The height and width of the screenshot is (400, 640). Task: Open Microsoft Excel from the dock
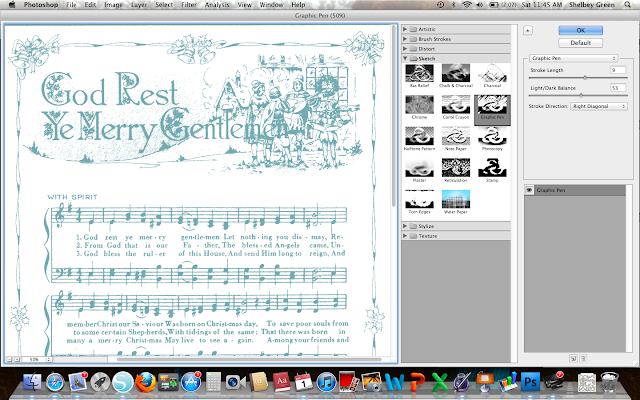tap(440, 382)
